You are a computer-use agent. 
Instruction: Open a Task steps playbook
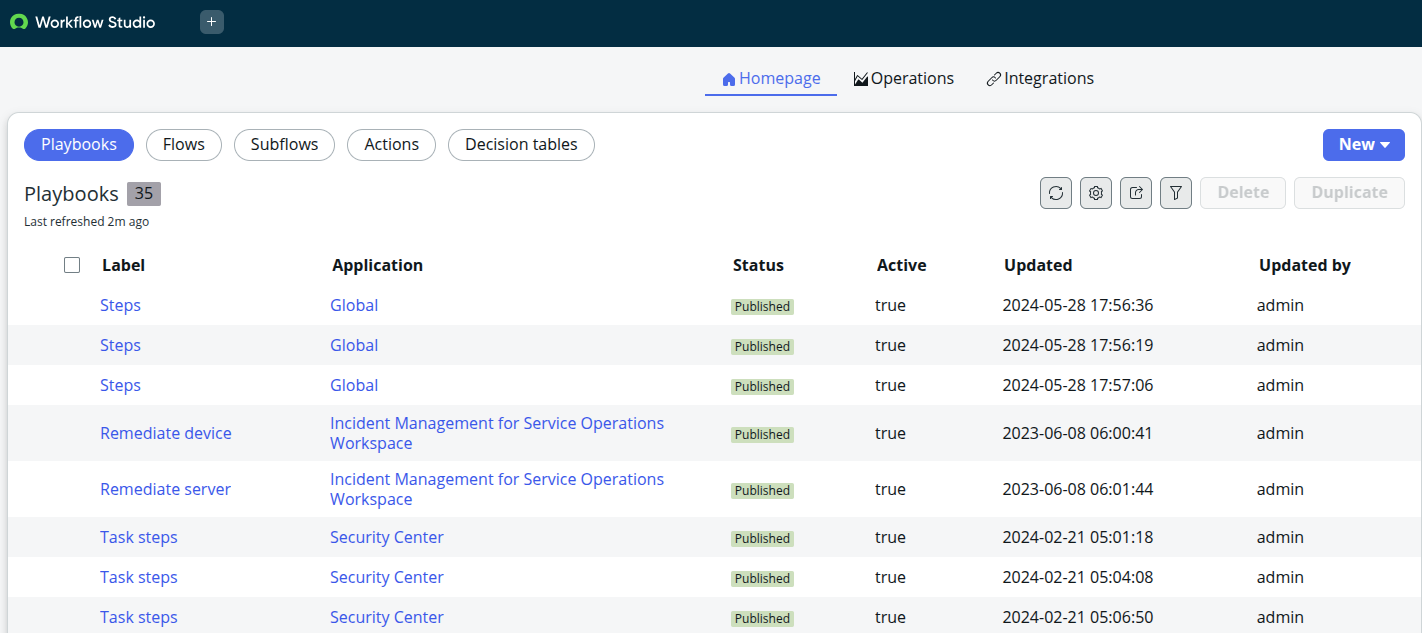coord(138,537)
